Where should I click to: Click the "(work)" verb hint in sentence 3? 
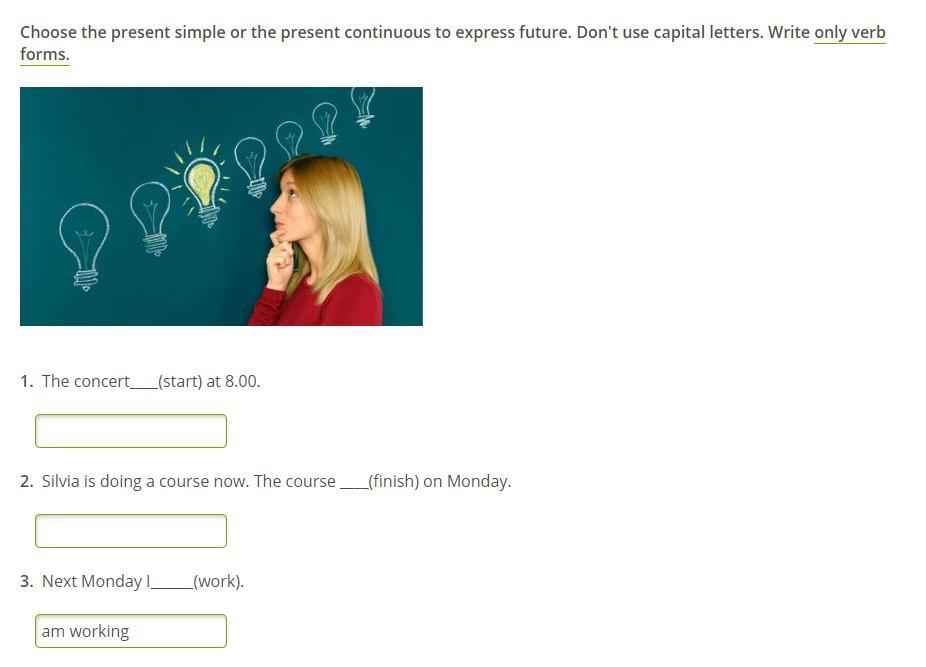point(218,581)
